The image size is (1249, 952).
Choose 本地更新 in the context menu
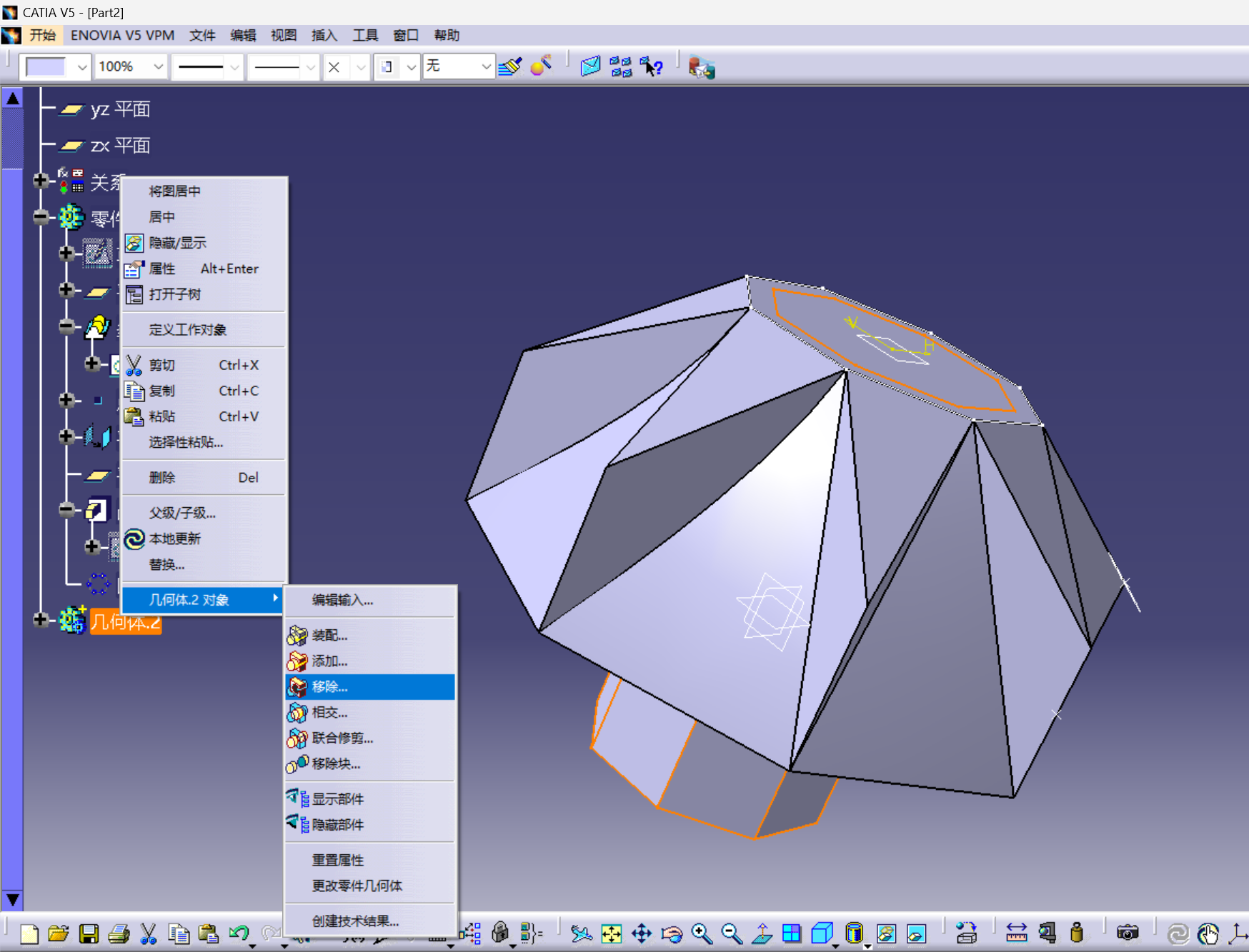click(x=205, y=538)
